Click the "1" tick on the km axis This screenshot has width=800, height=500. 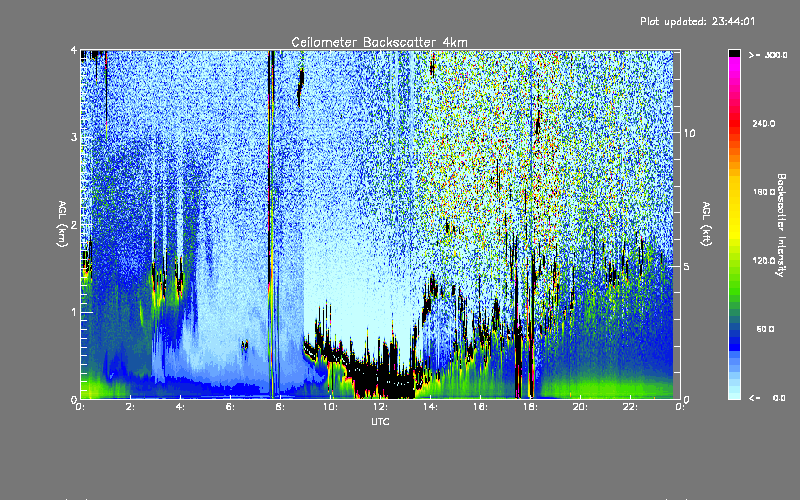tap(74, 312)
